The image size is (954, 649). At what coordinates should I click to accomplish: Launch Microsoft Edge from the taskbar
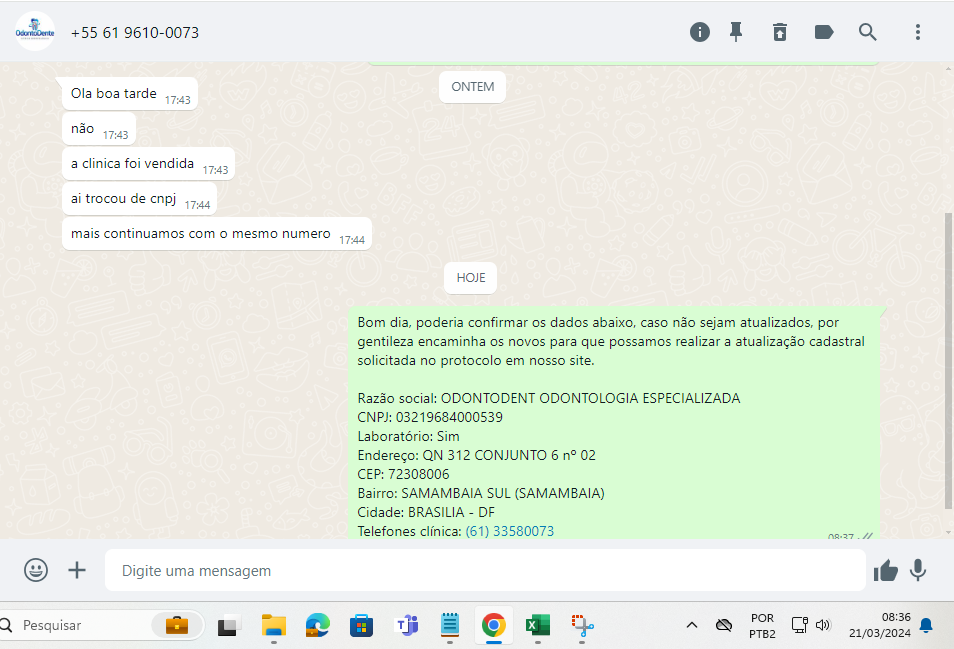[x=318, y=625]
